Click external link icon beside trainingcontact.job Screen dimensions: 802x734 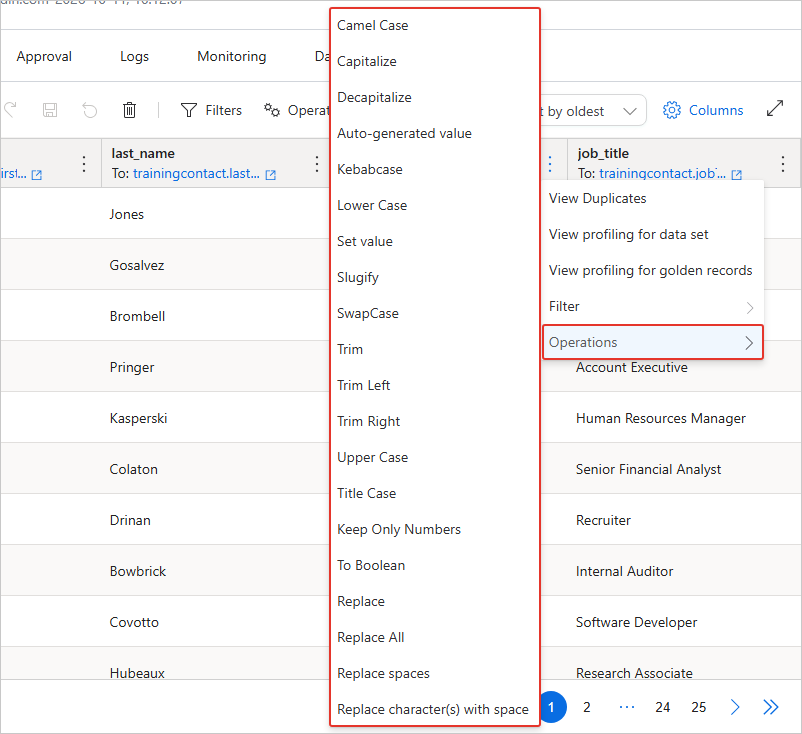[737, 175]
